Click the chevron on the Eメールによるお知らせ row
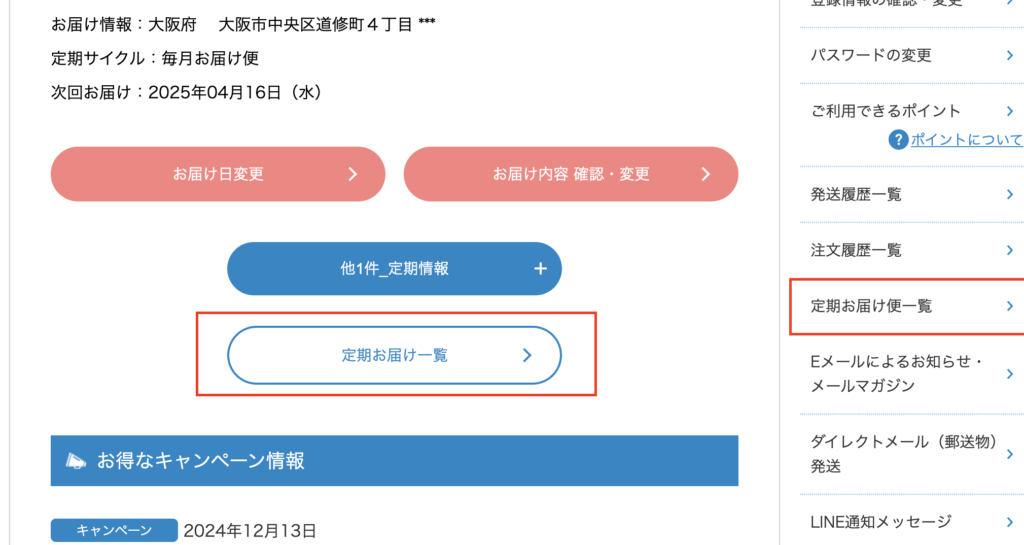The image size is (1024, 545). click(1010, 371)
